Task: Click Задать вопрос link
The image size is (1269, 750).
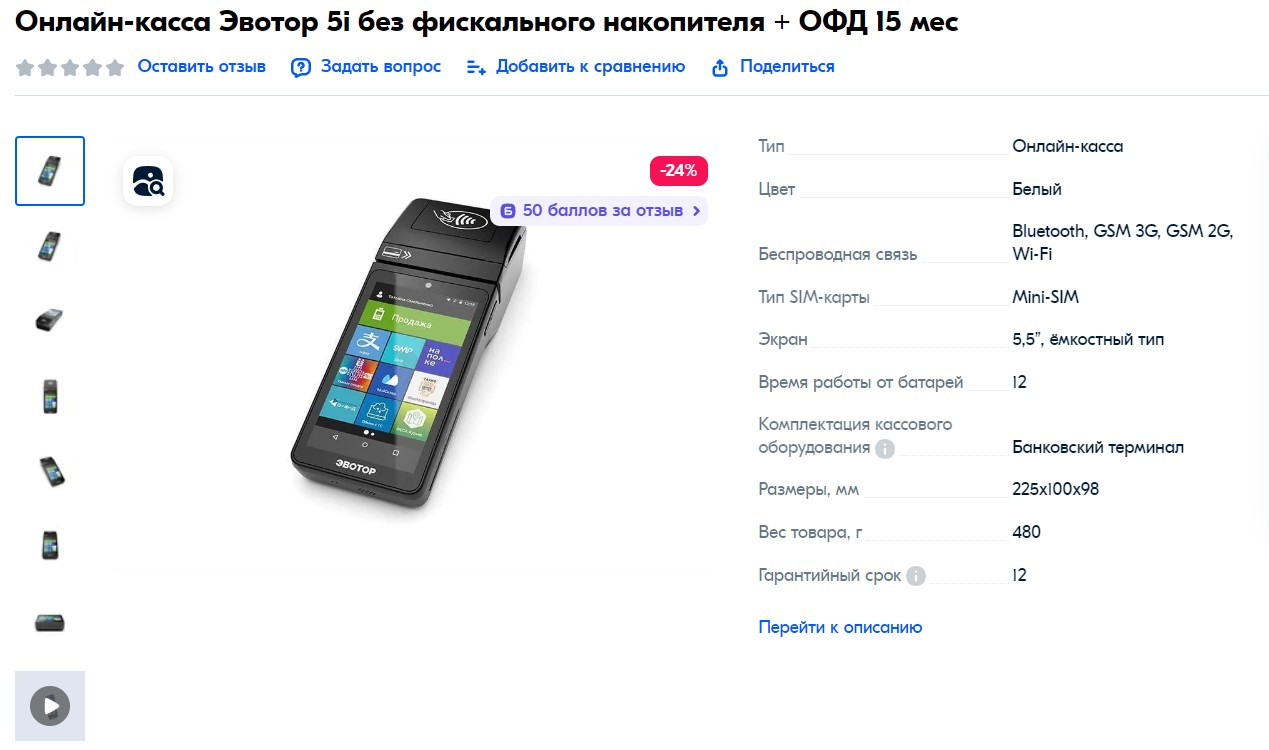Action: pyautogui.click(x=381, y=66)
